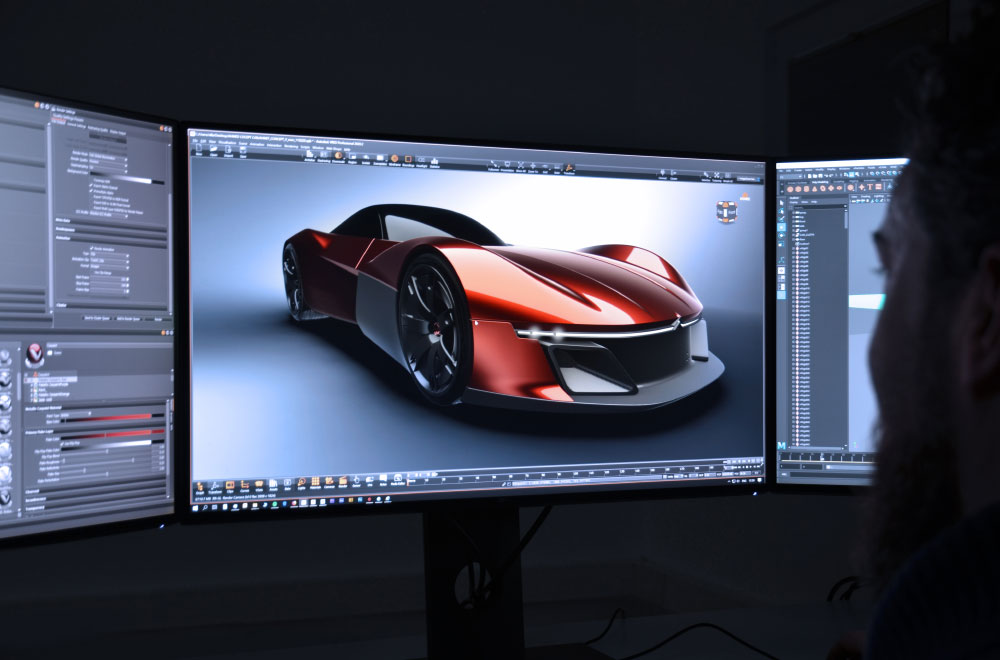Toggle the Headlight toolbar icon
Viewport: 1000px width, 660px height.
(422, 161)
